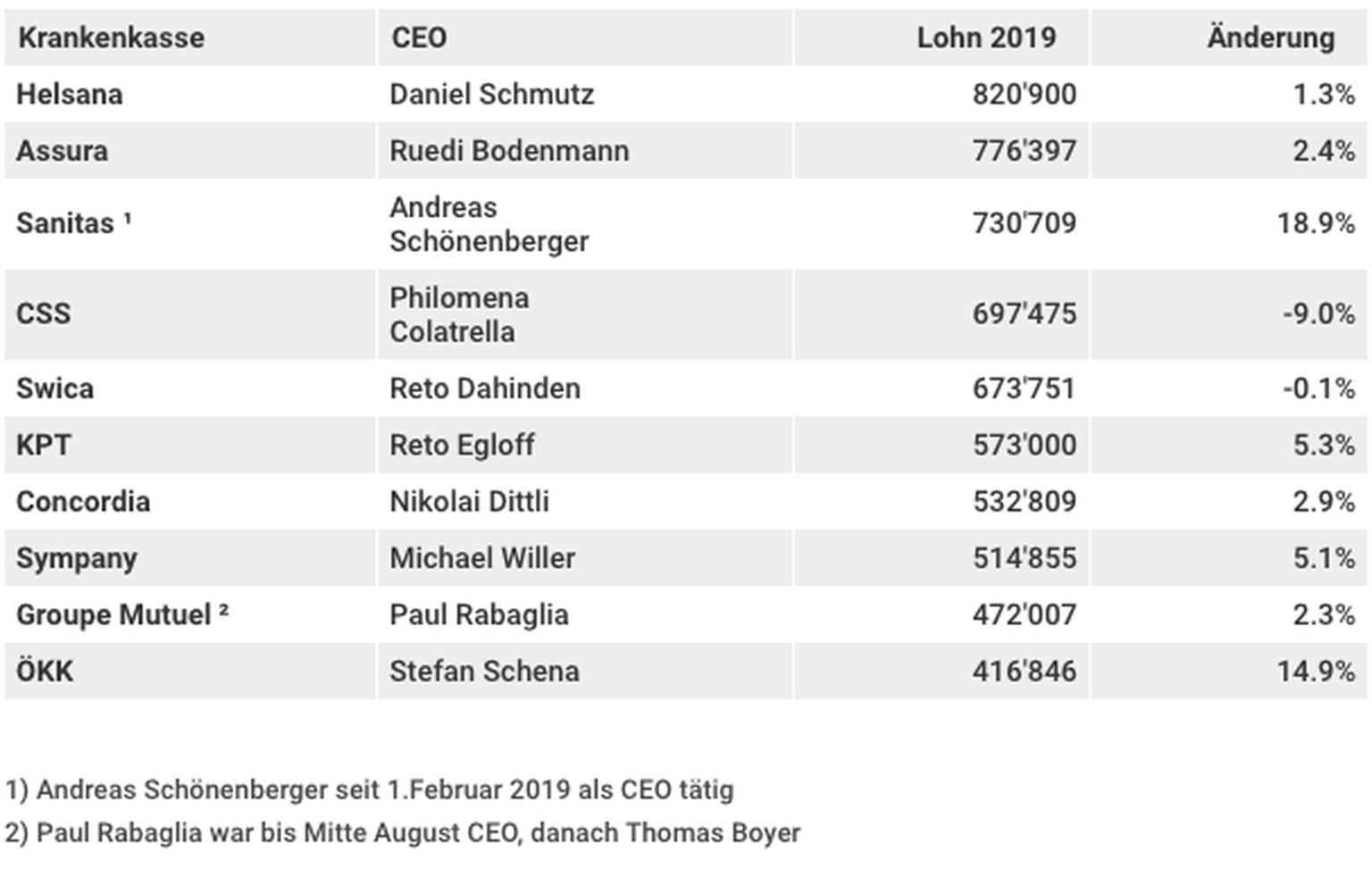
Task: Click the CSS change value -9.0%
Action: coord(1318,314)
